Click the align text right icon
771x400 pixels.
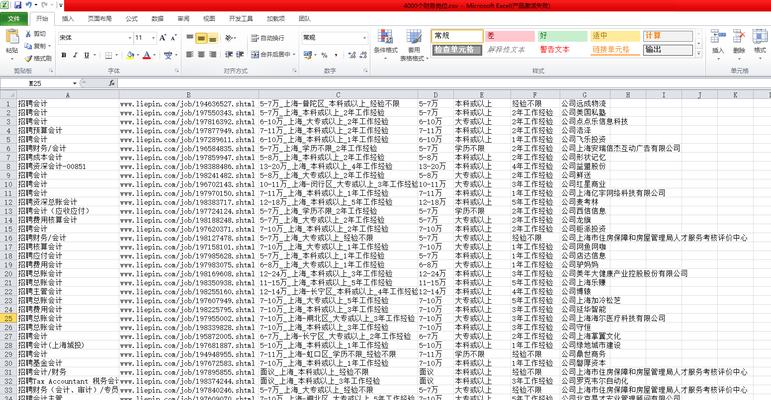tap(212, 54)
